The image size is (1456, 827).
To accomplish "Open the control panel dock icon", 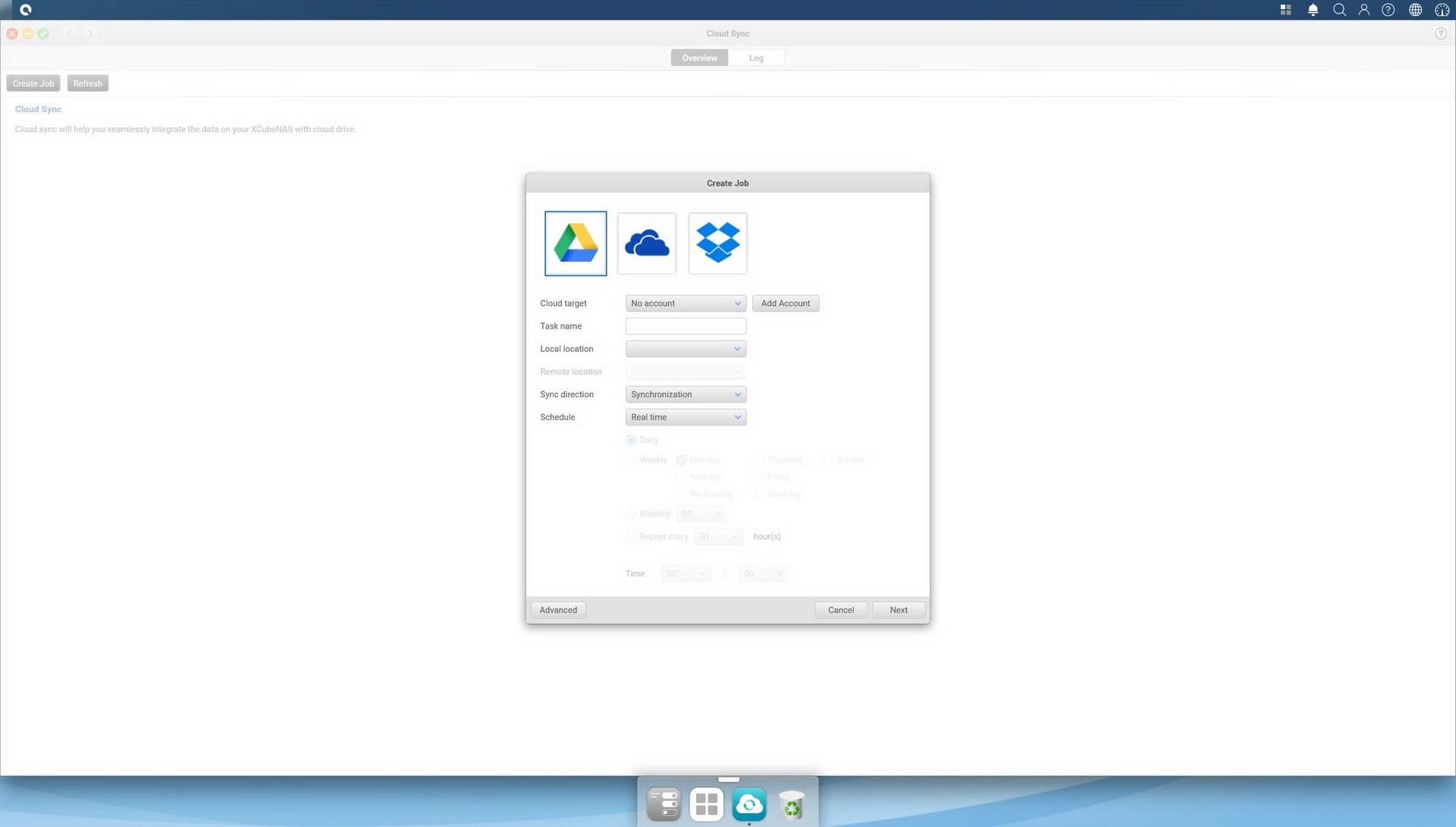I will click(x=664, y=804).
